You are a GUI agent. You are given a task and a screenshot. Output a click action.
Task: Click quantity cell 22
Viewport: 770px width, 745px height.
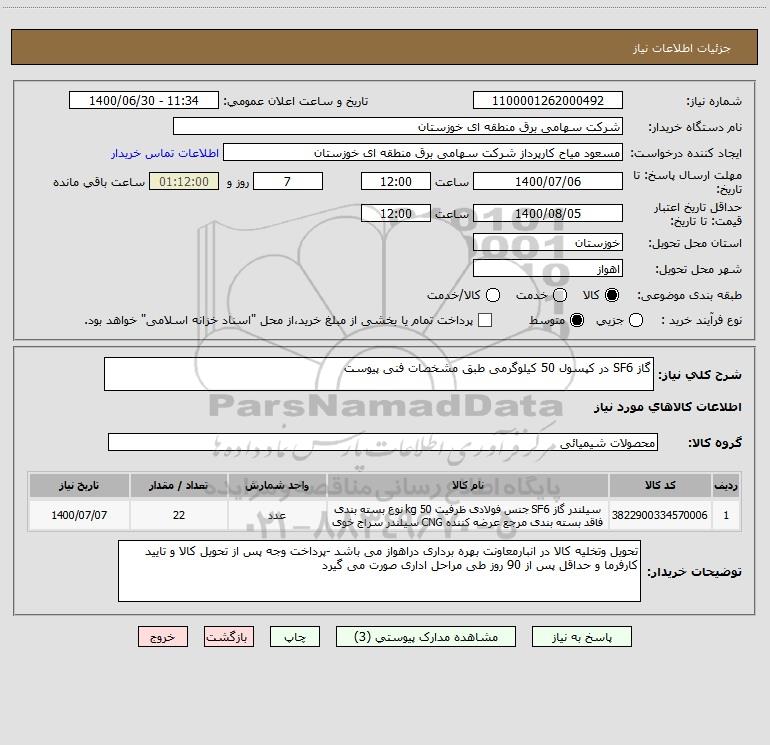tap(179, 515)
